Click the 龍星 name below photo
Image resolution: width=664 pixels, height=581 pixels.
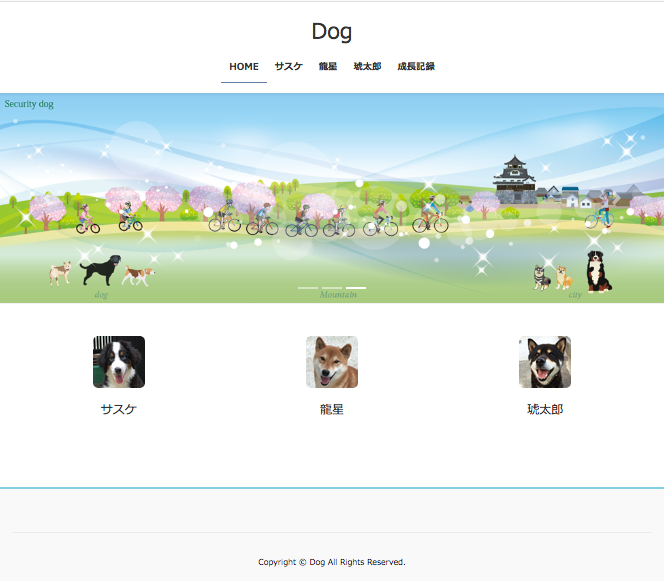(332, 409)
